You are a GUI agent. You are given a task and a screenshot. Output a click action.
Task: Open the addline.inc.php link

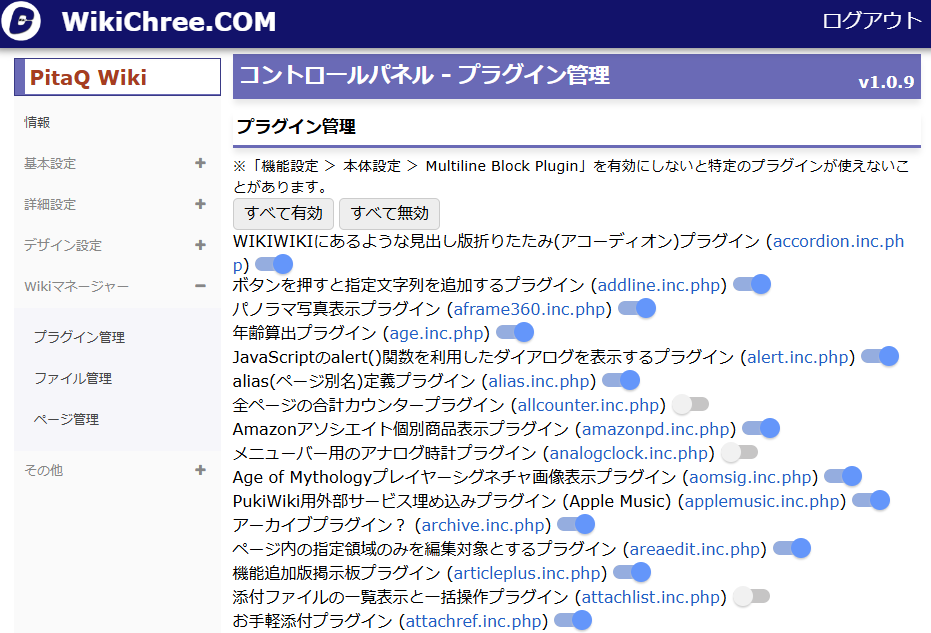(658, 285)
